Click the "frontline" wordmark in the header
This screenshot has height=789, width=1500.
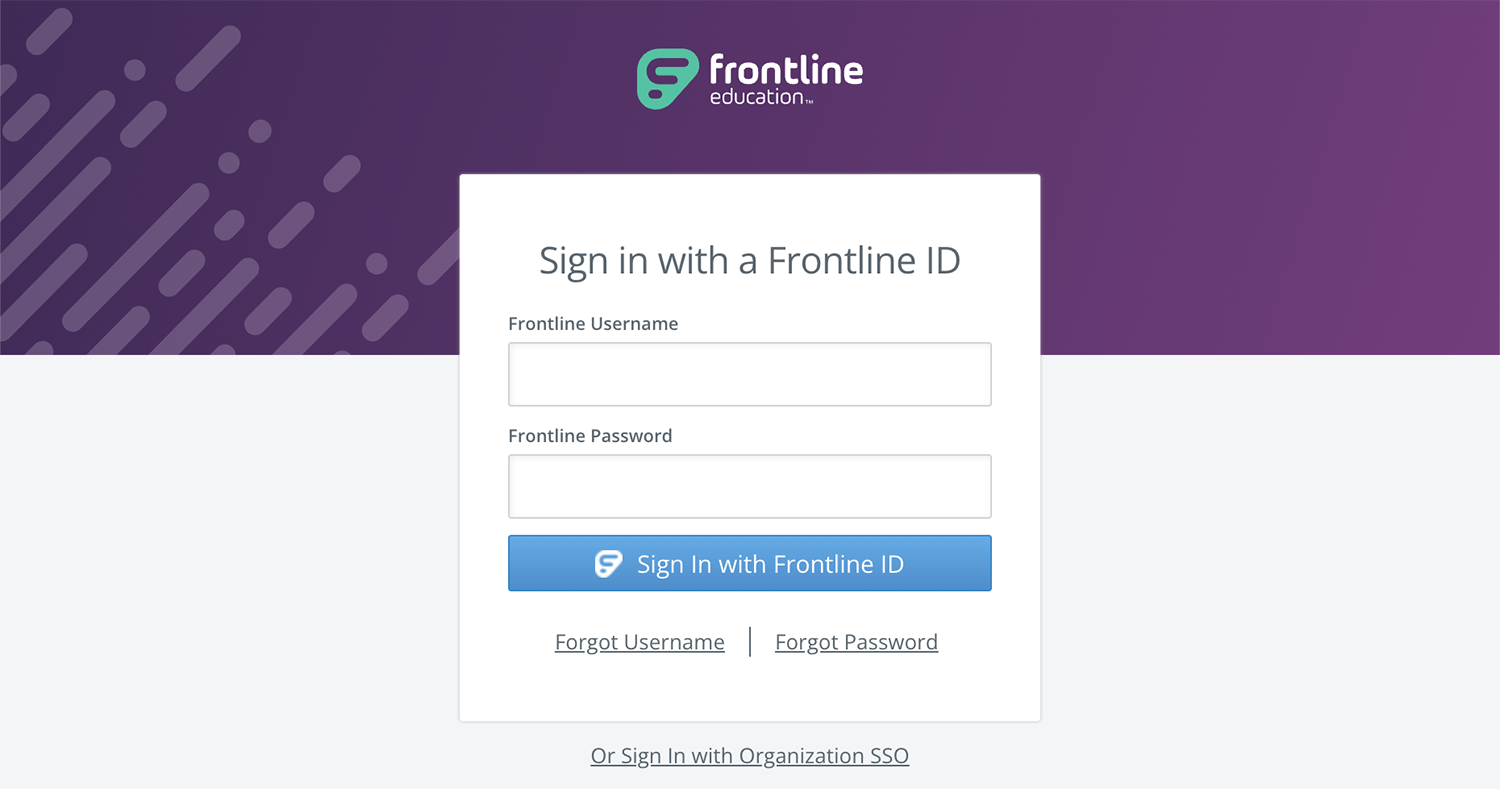click(x=786, y=70)
